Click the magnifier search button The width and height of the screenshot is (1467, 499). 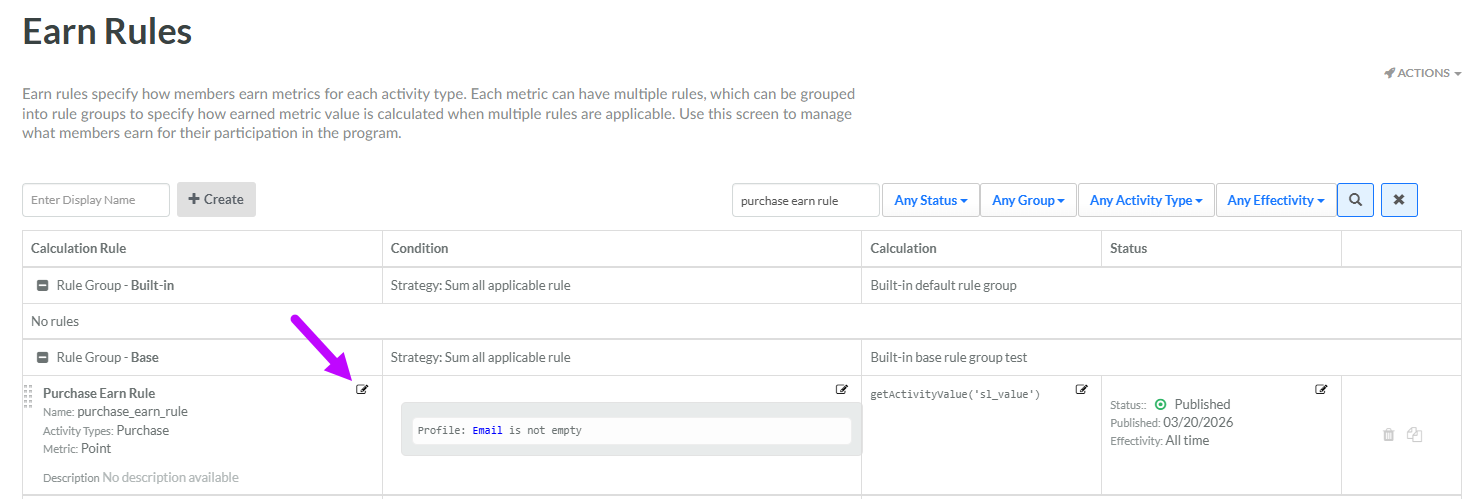tap(1355, 200)
